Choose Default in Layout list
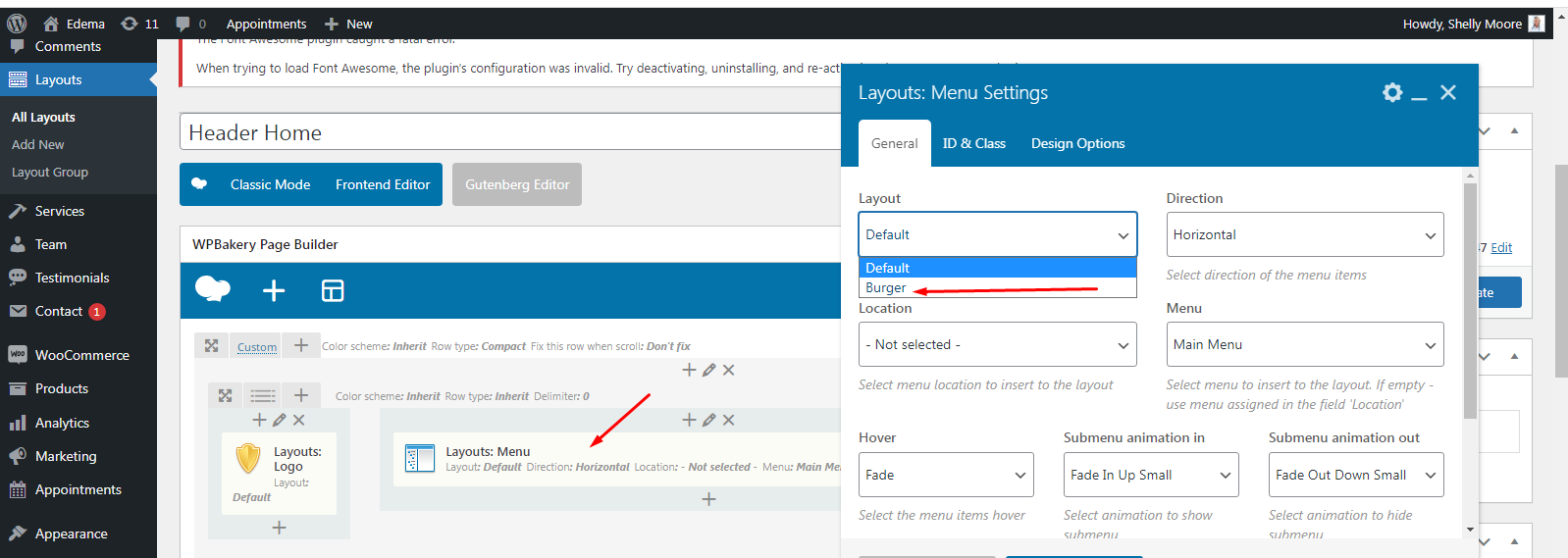The width and height of the screenshot is (1568, 558). click(997, 268)
